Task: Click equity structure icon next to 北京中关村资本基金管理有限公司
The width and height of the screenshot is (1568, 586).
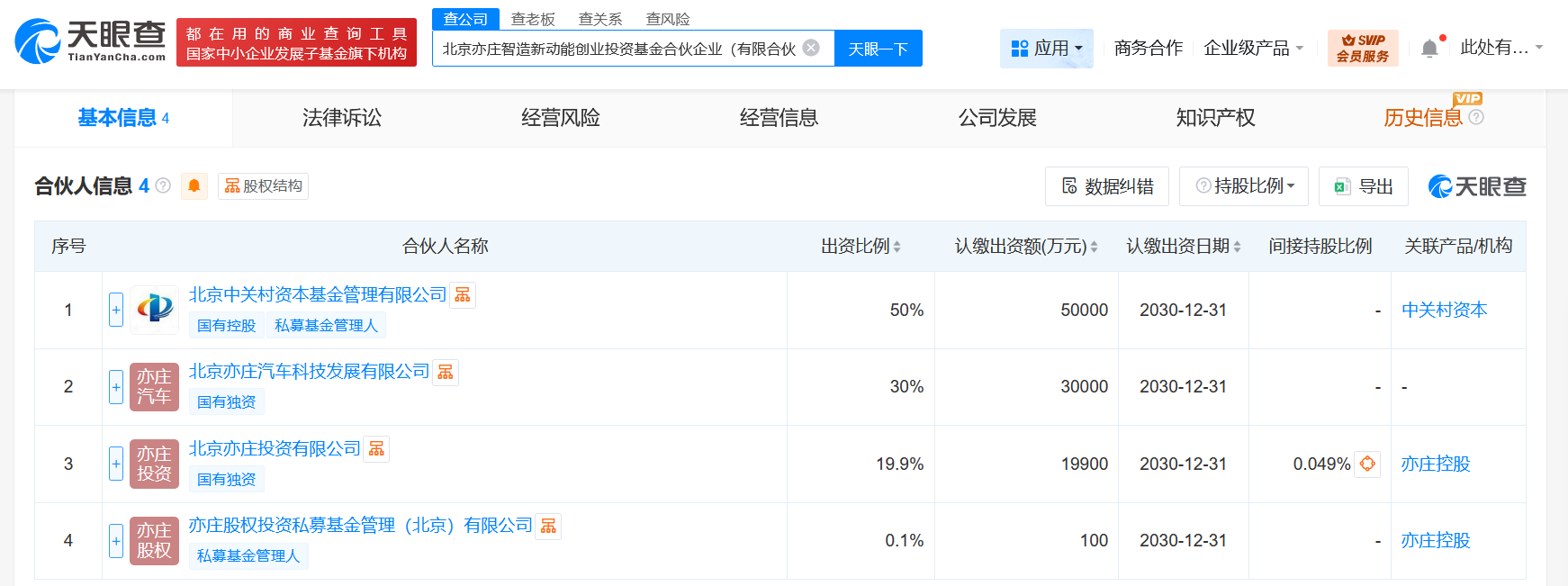Action: [x=463, y=295]
